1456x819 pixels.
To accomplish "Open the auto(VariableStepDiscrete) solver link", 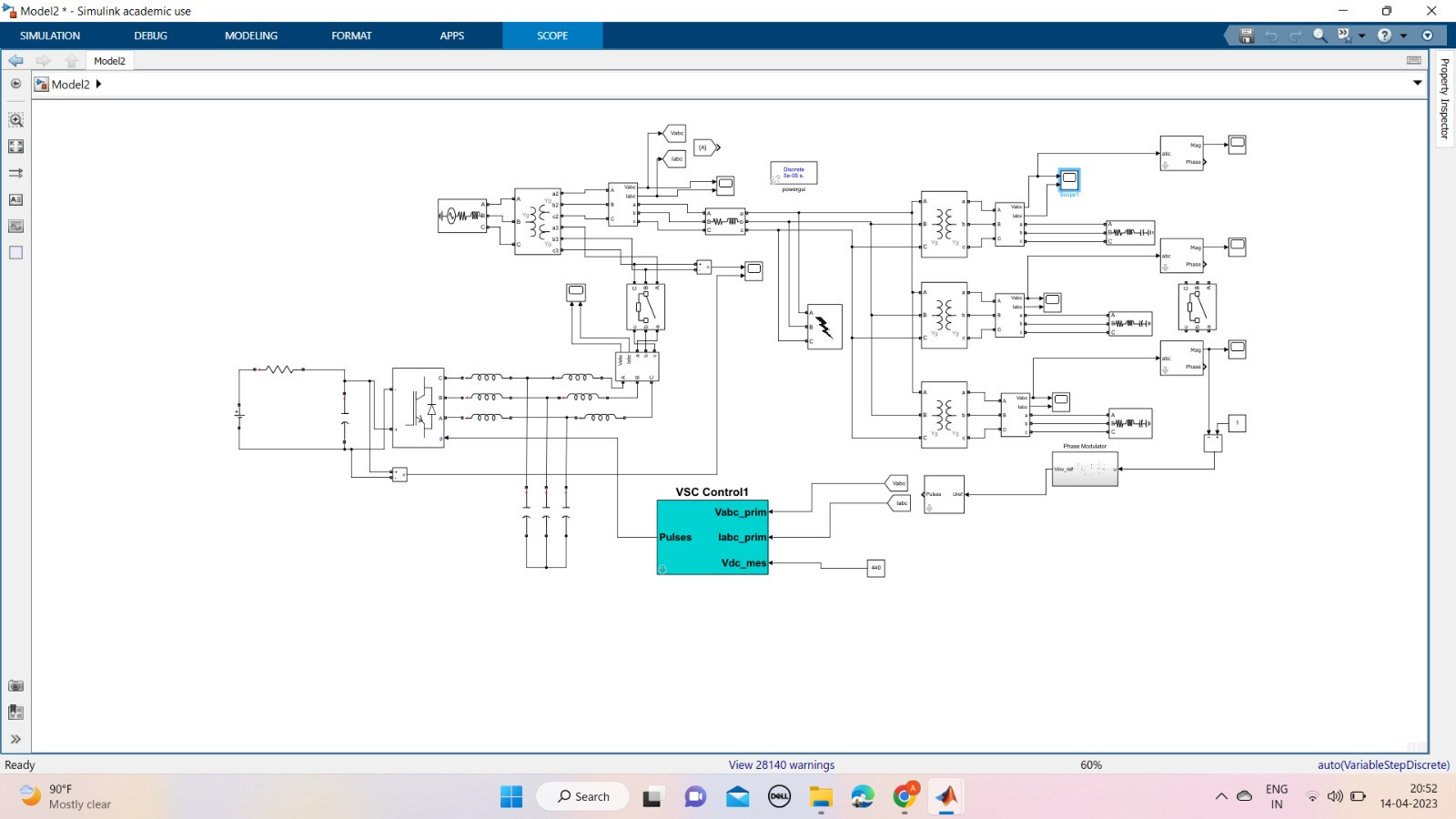I will (x=1383, y=765).
